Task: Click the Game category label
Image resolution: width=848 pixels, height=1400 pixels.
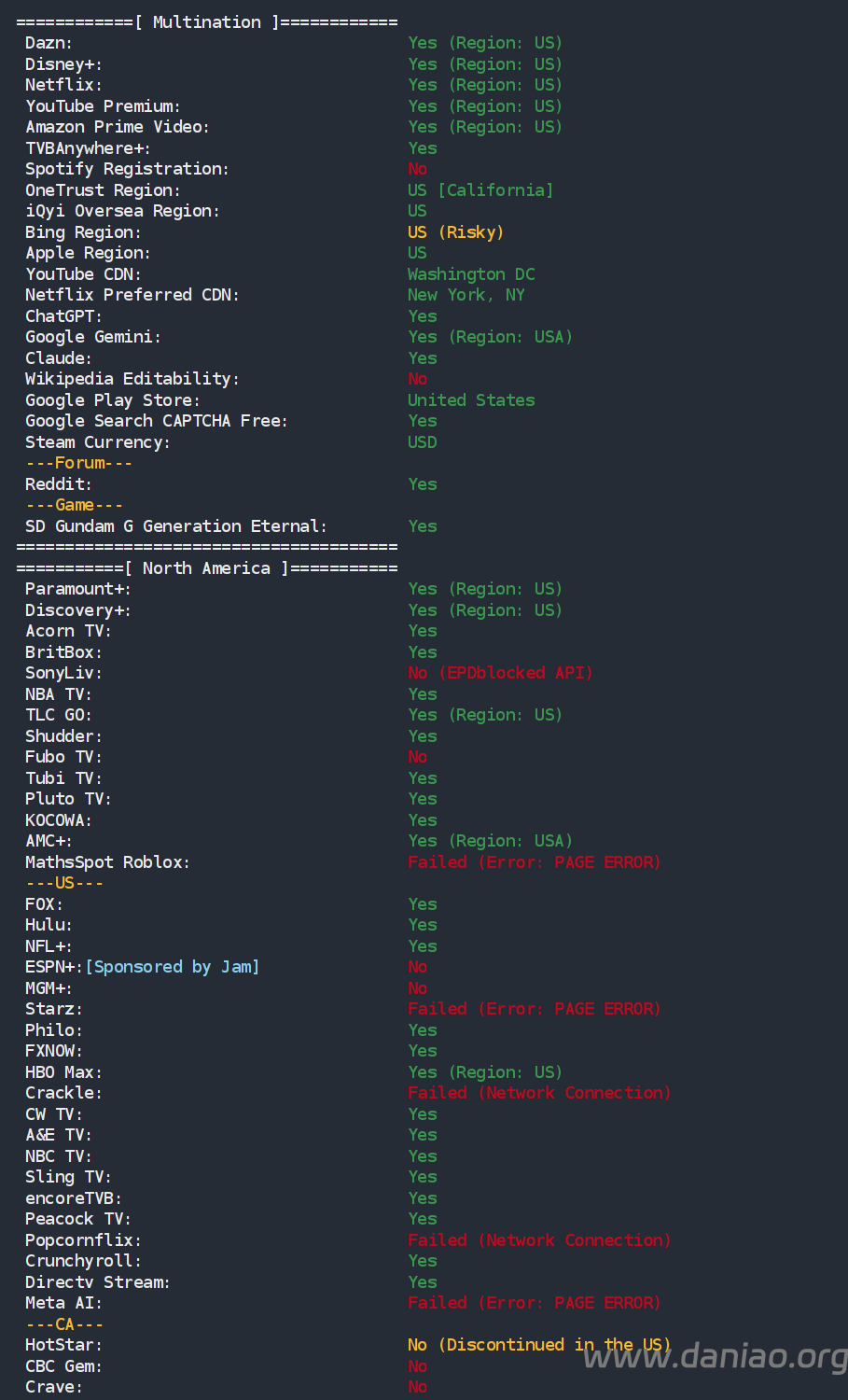Action: (x=75, y=505)
